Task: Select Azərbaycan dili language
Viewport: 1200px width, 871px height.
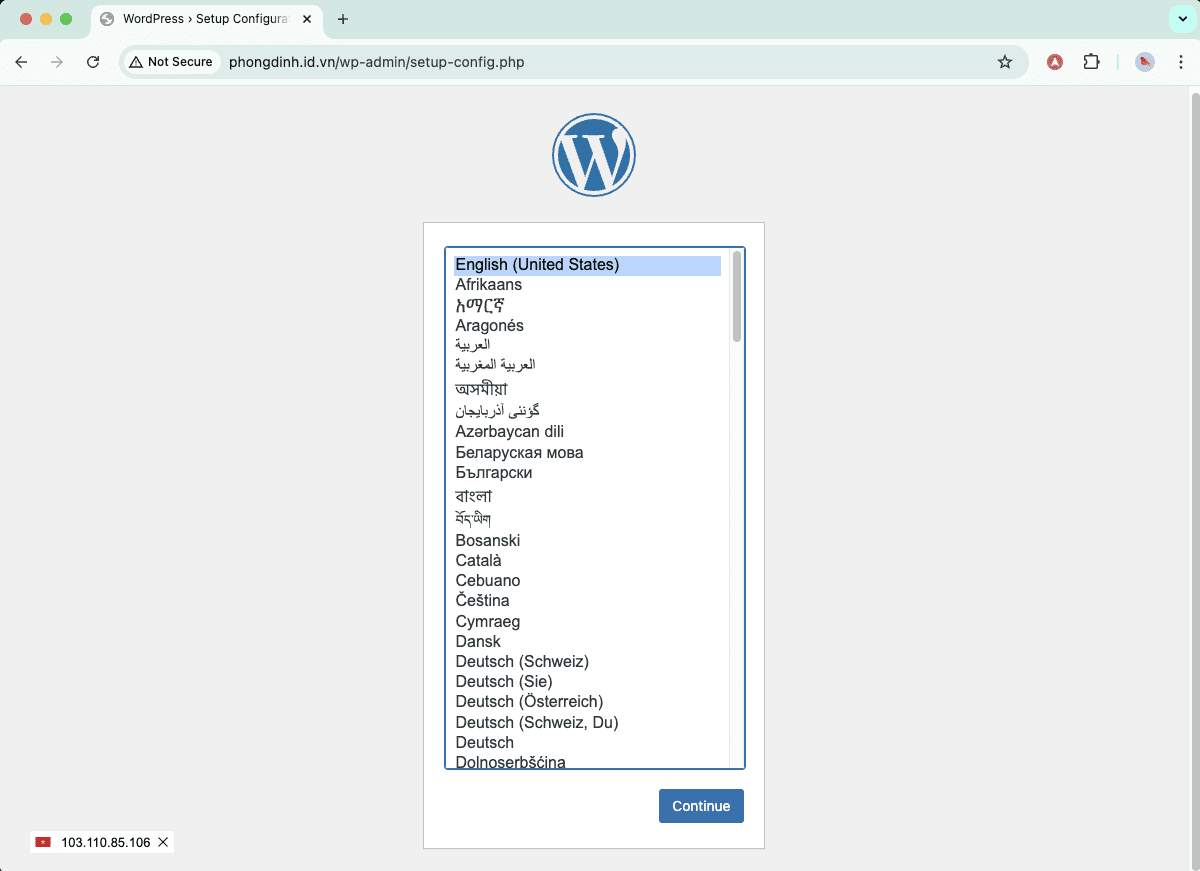Action: 587,432
